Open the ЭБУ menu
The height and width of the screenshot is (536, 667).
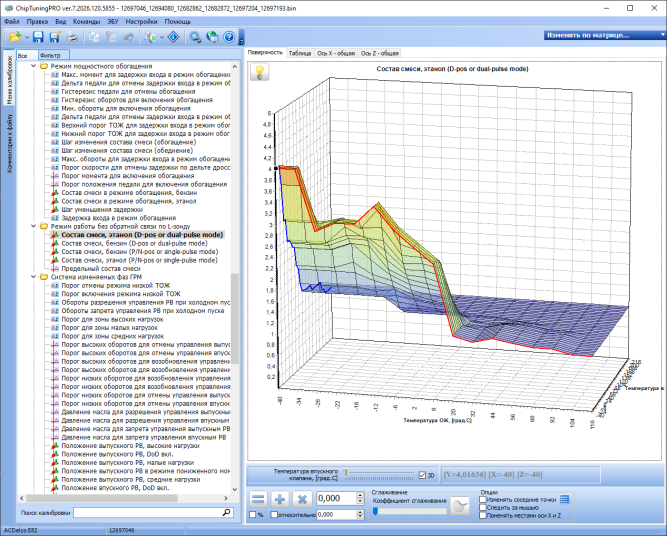click(113, 22)
